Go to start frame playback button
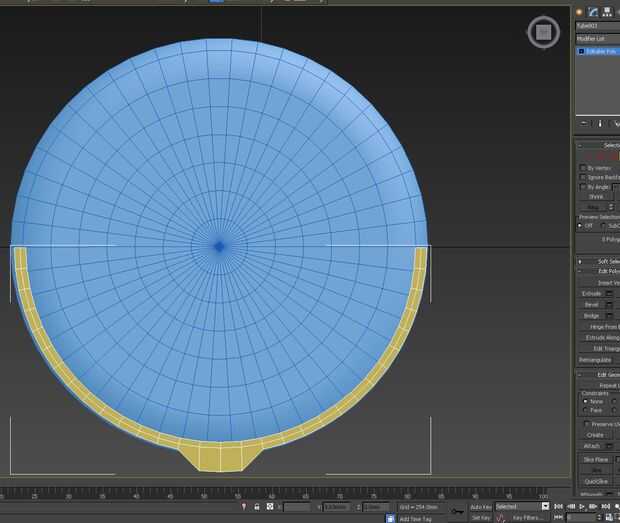Screen dimensions: 620x523 pyautogui.click(x=558, y=506)
